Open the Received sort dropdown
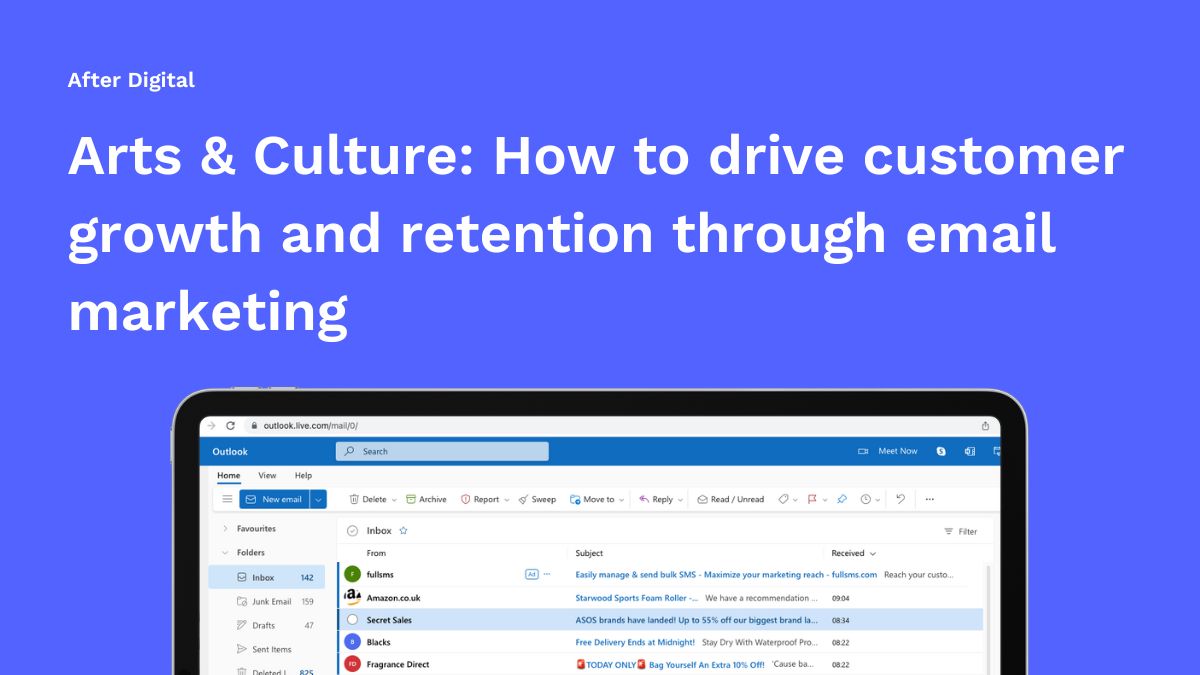 [x=854, y=553]
